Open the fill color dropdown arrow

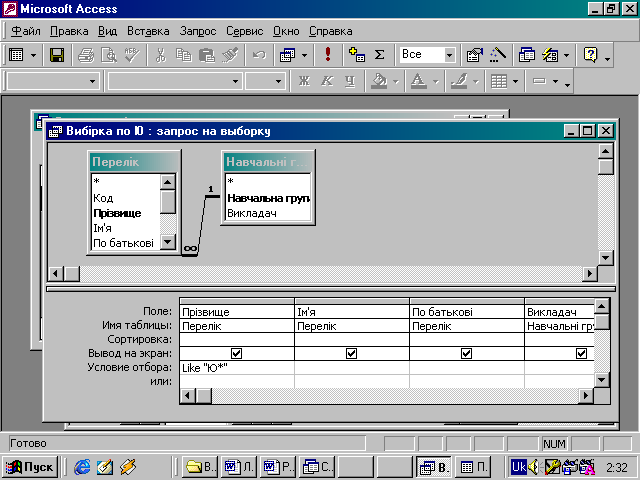[396, 81]
